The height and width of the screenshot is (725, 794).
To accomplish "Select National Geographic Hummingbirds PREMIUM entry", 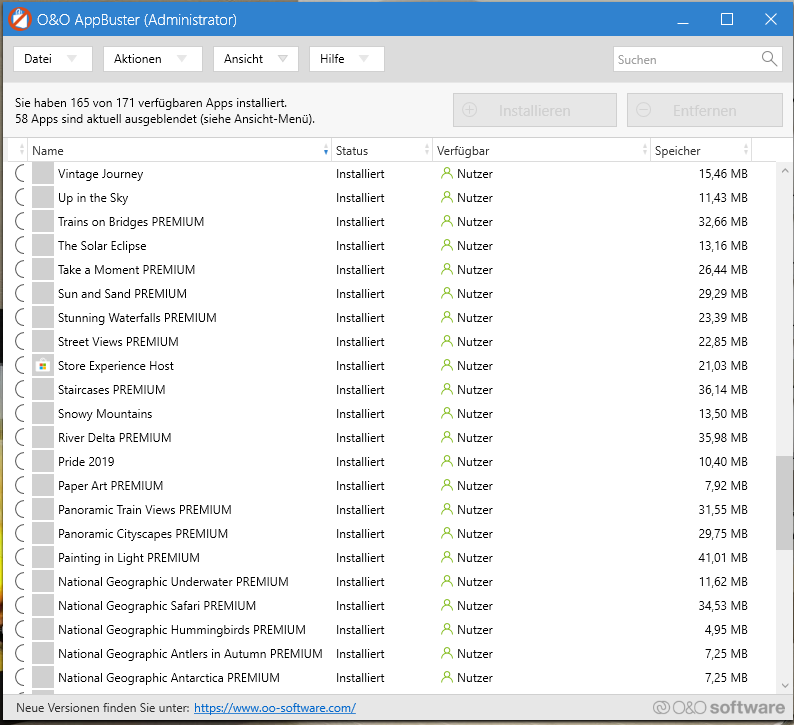I will tap(182, 630).
